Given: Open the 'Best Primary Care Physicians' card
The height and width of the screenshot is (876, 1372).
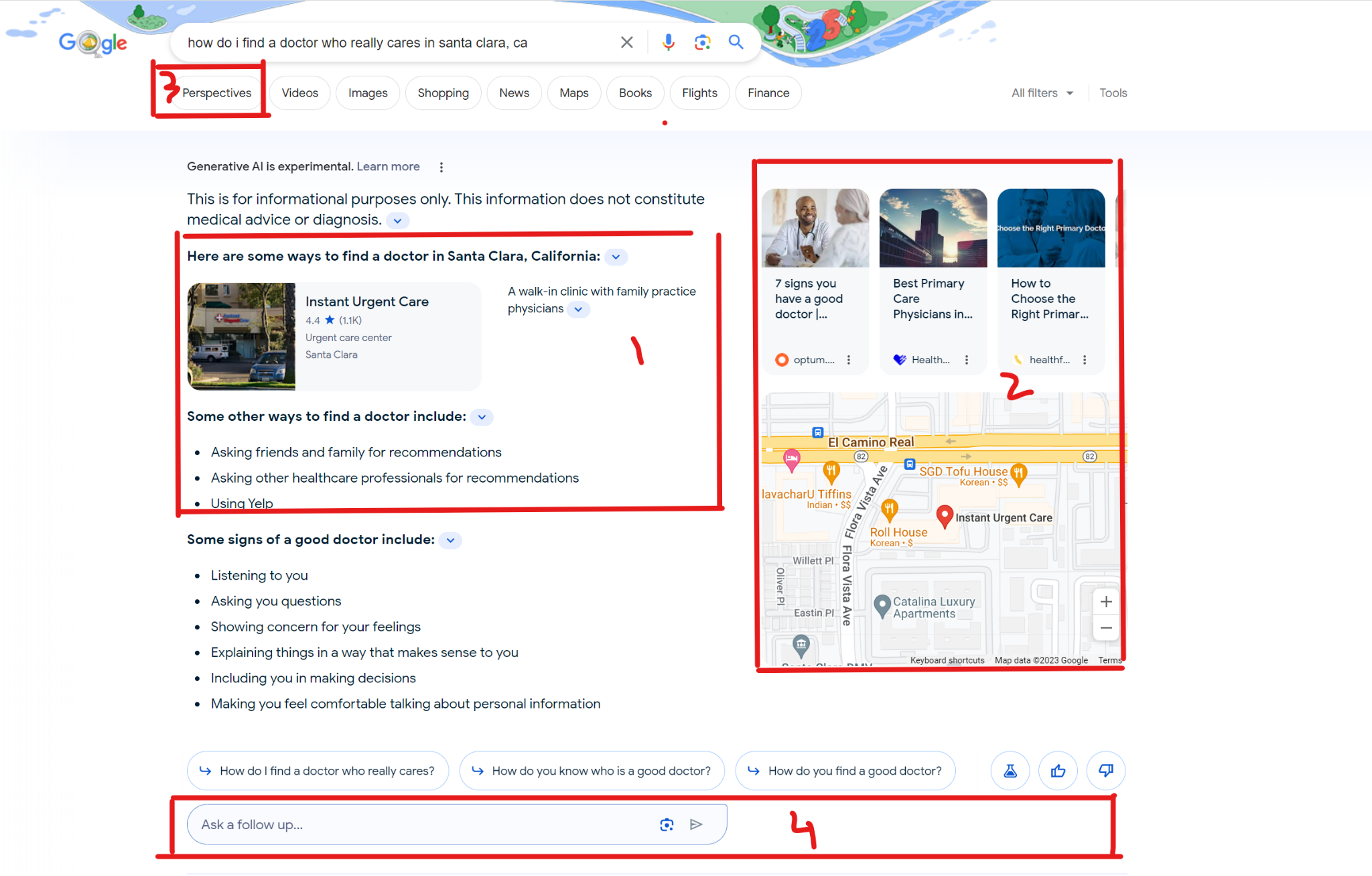Looking at the screenshot, I should 933,281.
